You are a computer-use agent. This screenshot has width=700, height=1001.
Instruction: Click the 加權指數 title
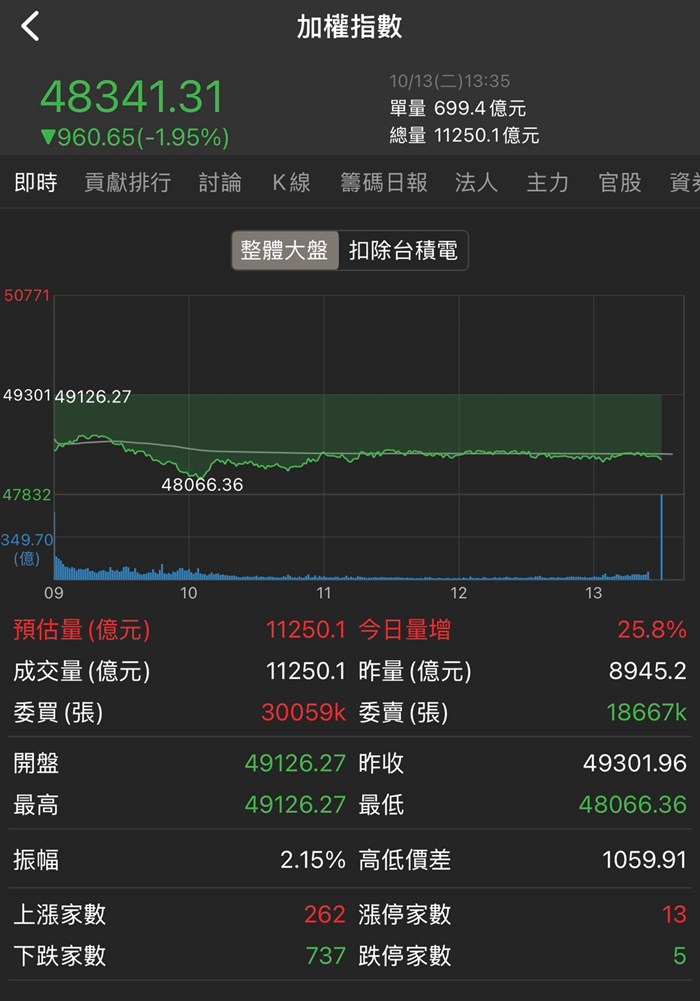pos(350,27)
